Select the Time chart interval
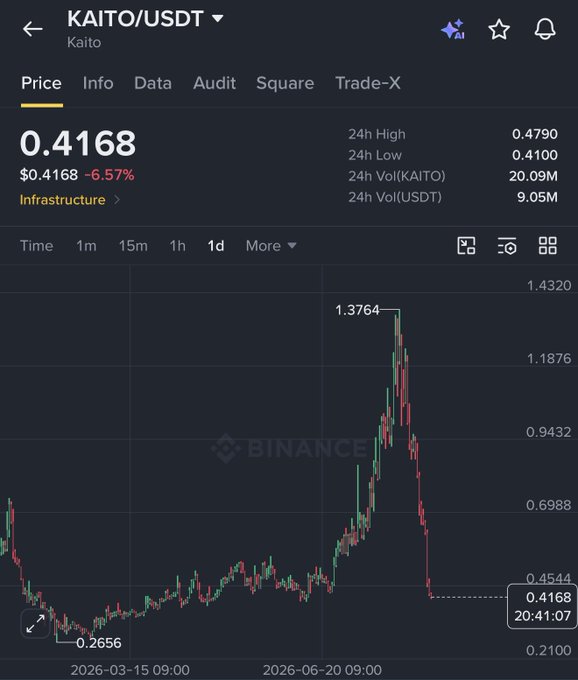This screenshot has height=680, width=578. [36, 246]
